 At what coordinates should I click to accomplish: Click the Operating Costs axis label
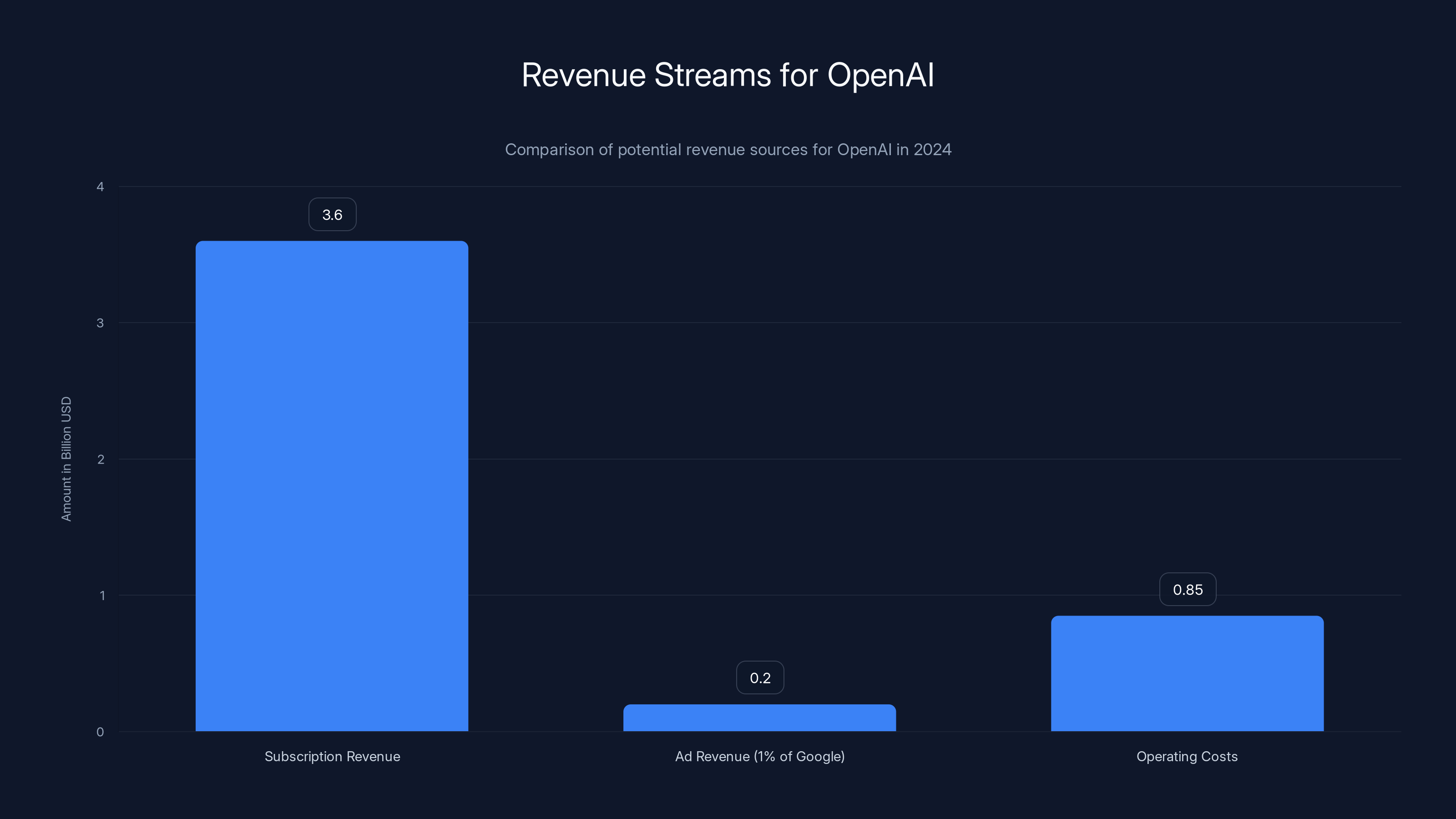[x=1187, y=756]
